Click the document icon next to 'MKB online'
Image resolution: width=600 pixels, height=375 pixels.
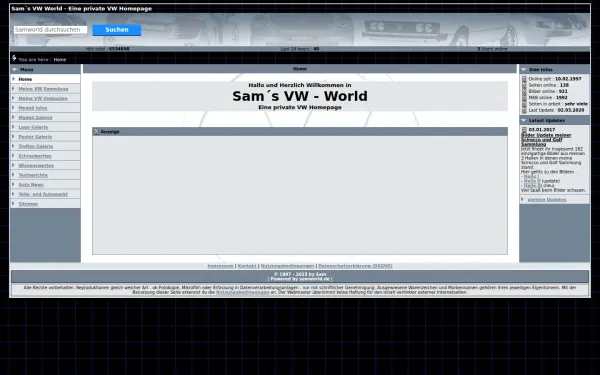point(524,98)
